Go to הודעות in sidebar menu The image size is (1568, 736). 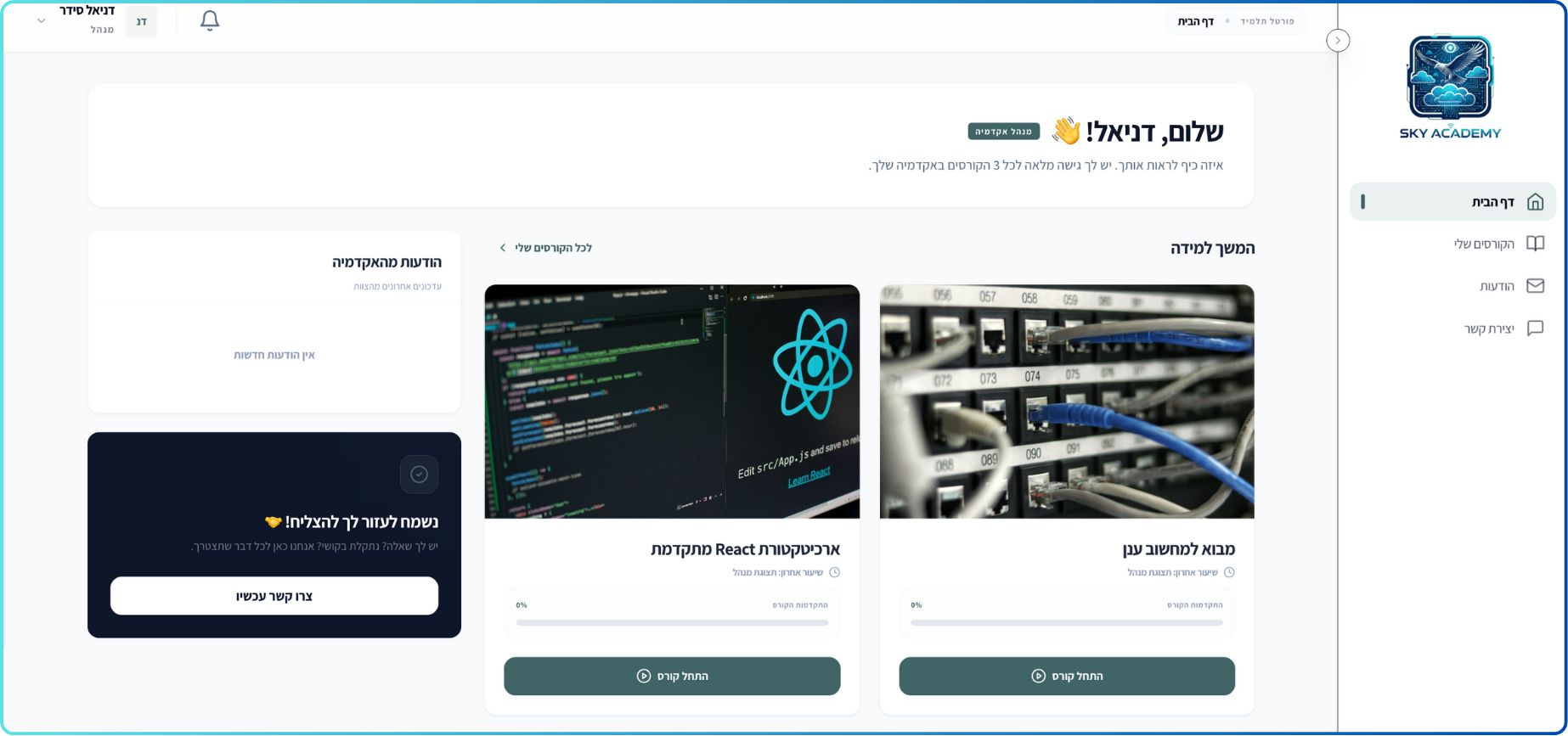1496,287
